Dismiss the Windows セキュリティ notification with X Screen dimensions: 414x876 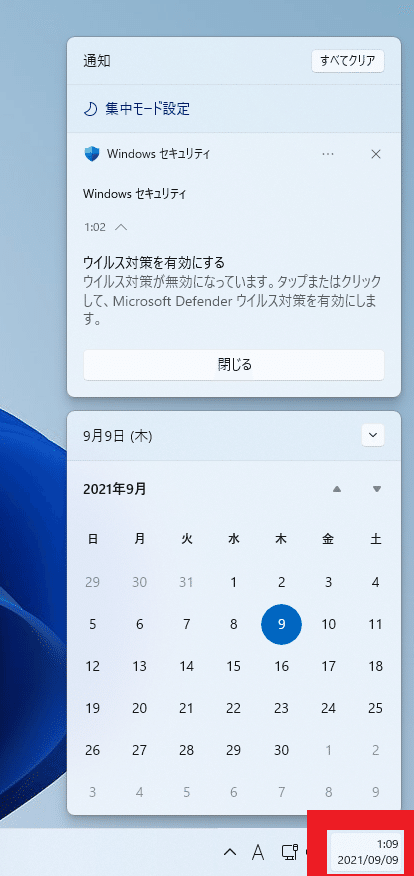tap(376, 154)
